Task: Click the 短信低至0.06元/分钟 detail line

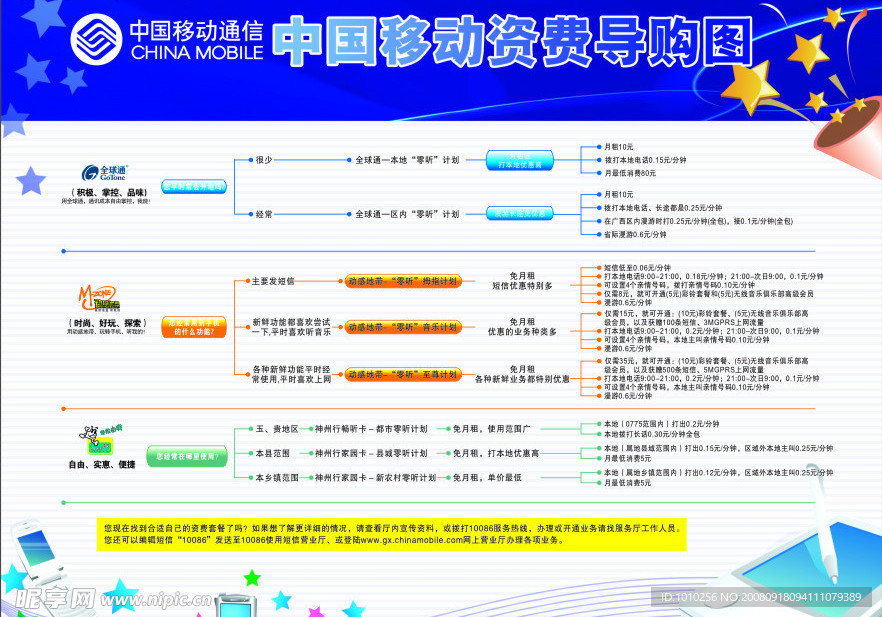Action: click(637, 268)
